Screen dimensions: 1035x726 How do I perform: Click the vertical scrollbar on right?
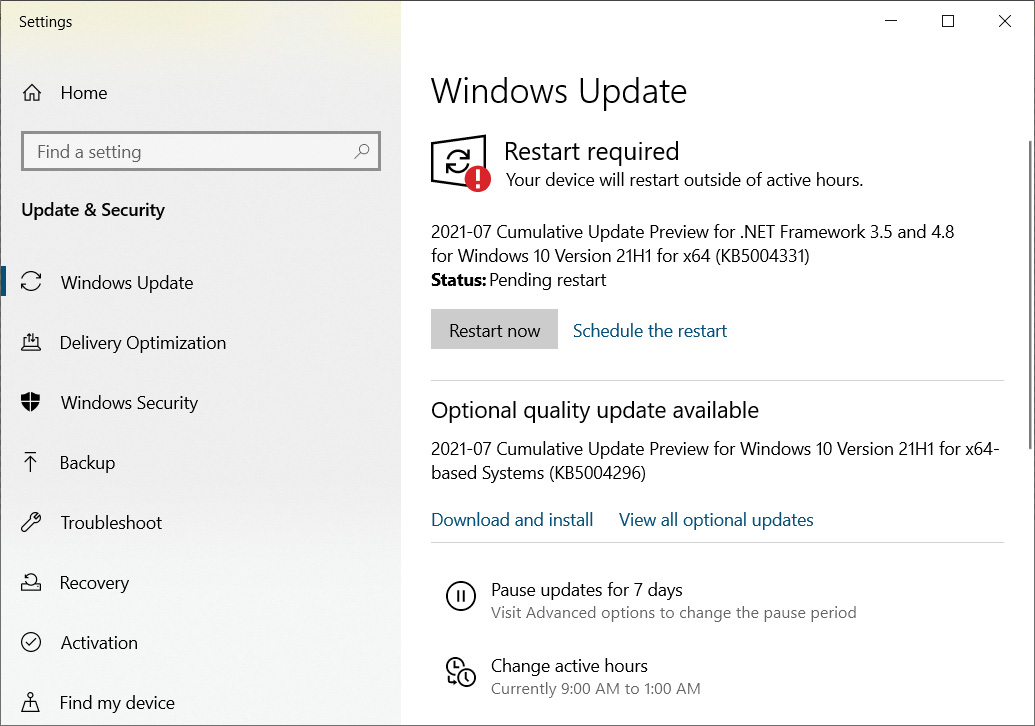coord(1030,295)
